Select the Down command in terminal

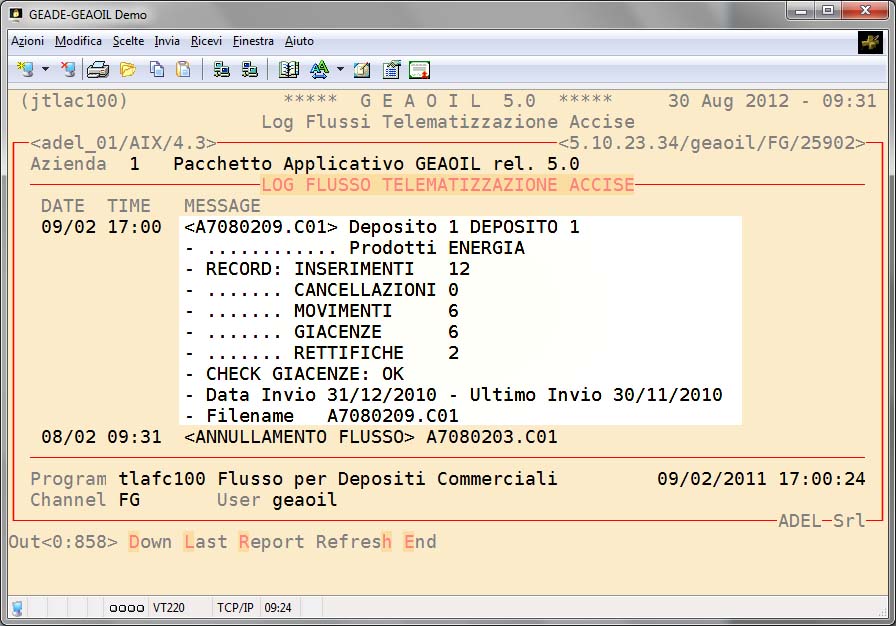(x=150, y=542)
